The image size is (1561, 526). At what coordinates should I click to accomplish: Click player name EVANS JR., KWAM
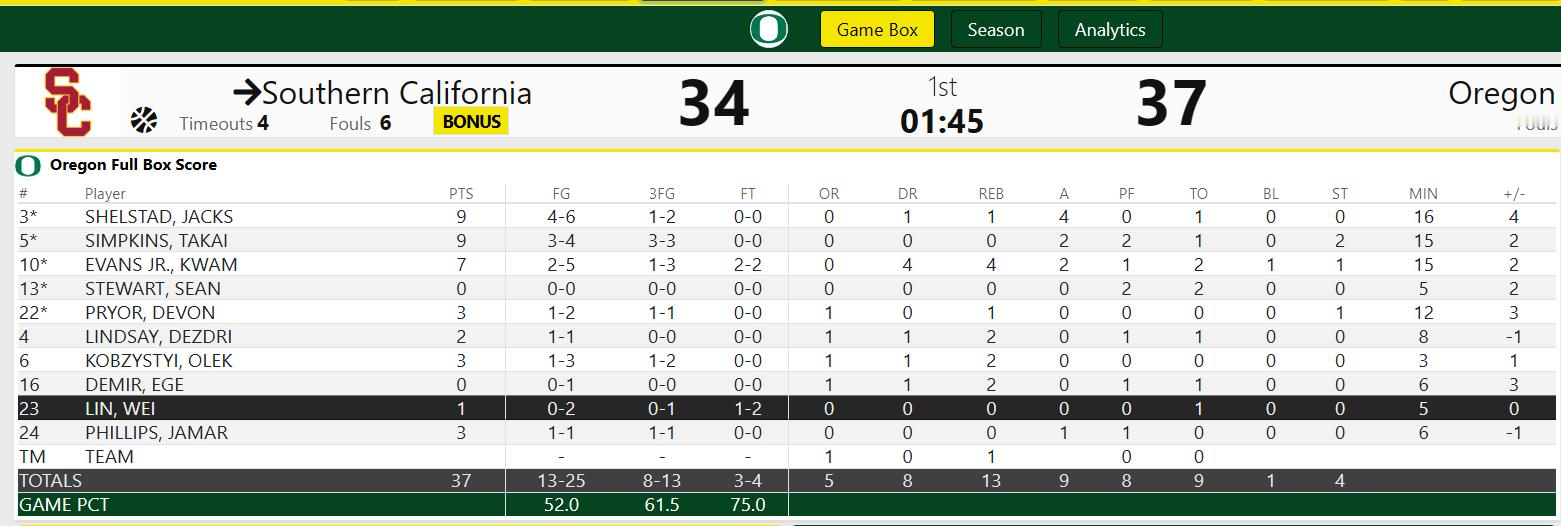(x=161, y=265)
